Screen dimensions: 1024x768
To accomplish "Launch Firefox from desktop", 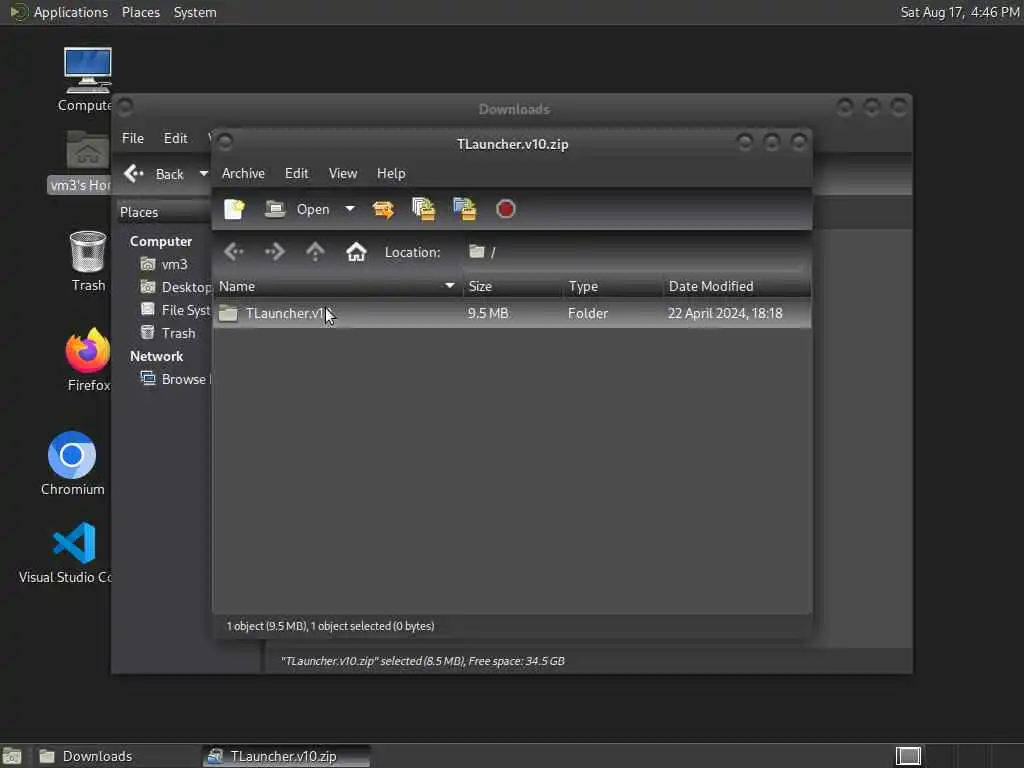I will 88,360.
